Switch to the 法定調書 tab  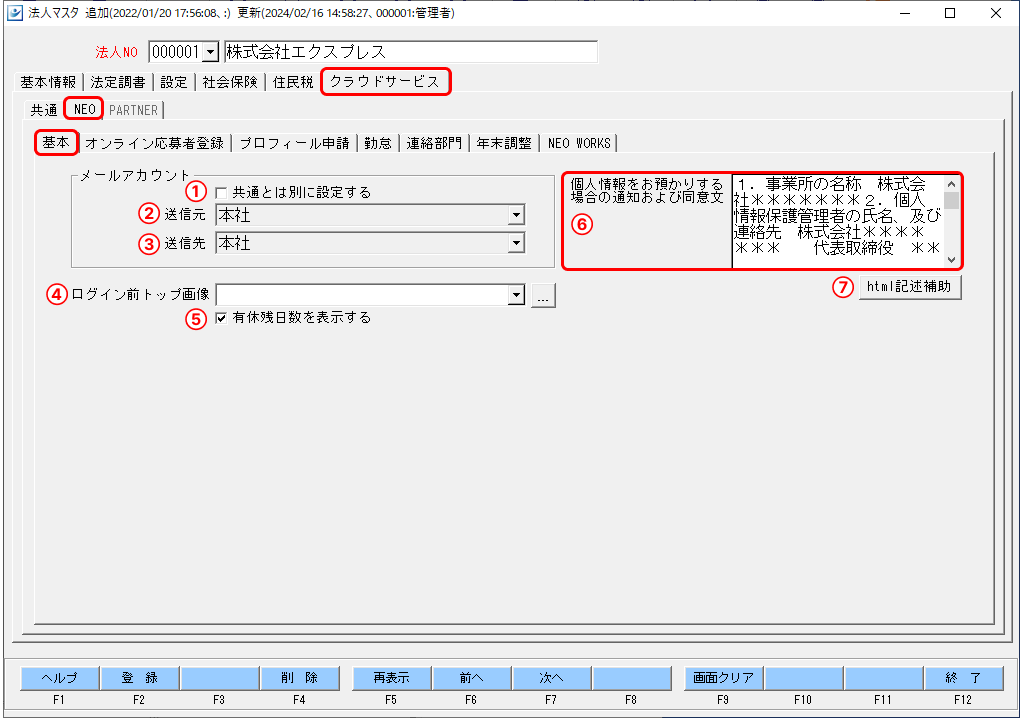tap(118, 82)
